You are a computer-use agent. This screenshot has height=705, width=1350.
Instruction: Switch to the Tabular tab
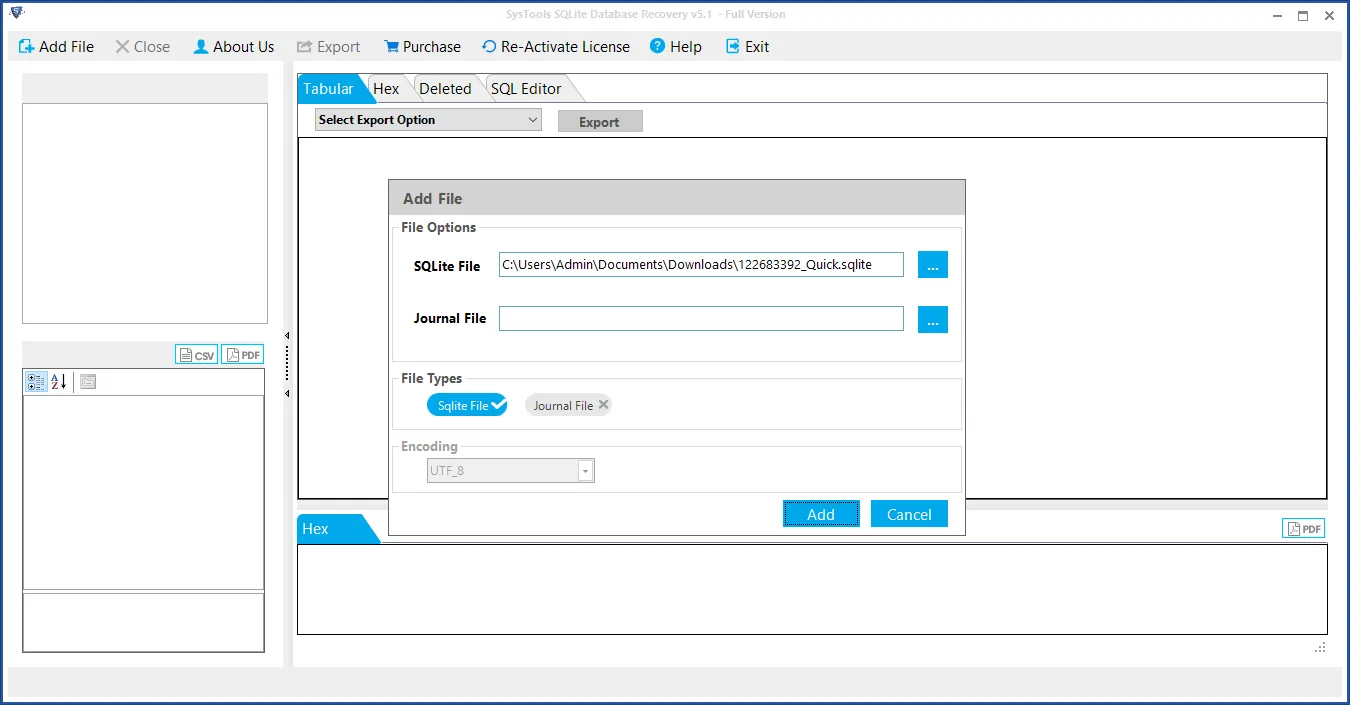[329, 89]
